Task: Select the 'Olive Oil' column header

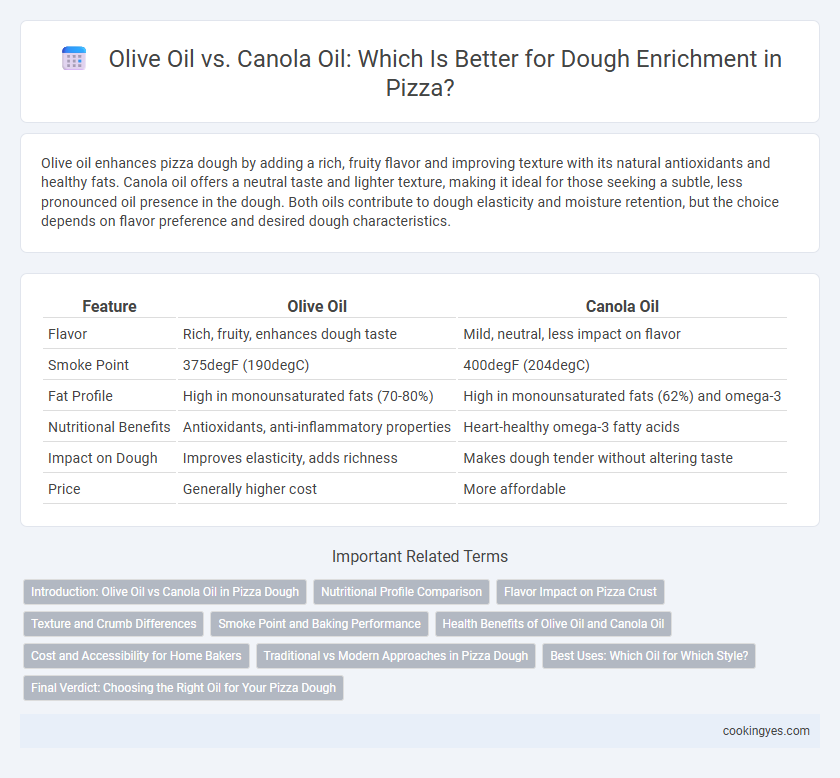Action: coord(317,306)
